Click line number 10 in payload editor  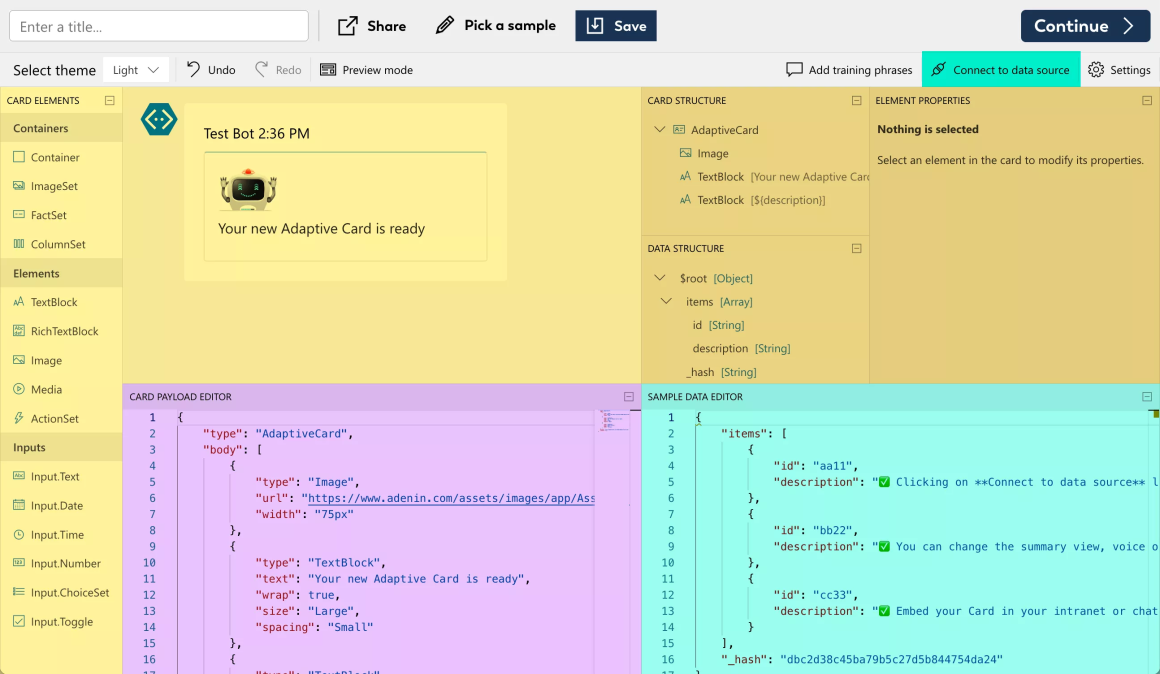click(149, 562)
